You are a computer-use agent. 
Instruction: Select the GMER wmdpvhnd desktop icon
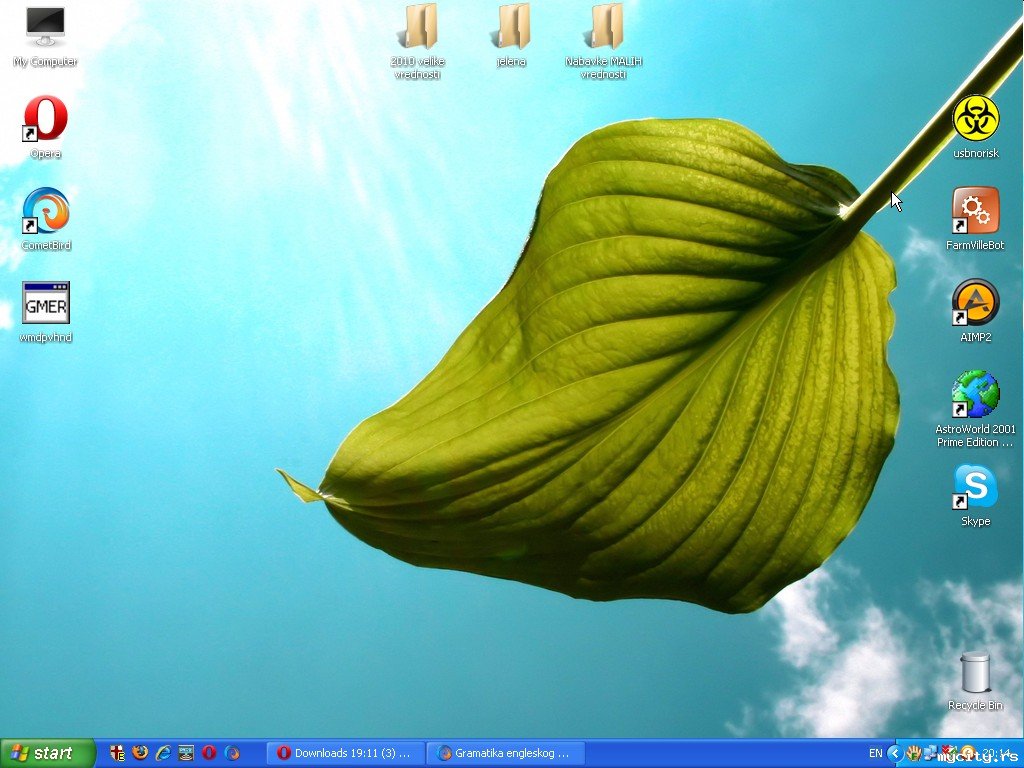click(45, 303)
